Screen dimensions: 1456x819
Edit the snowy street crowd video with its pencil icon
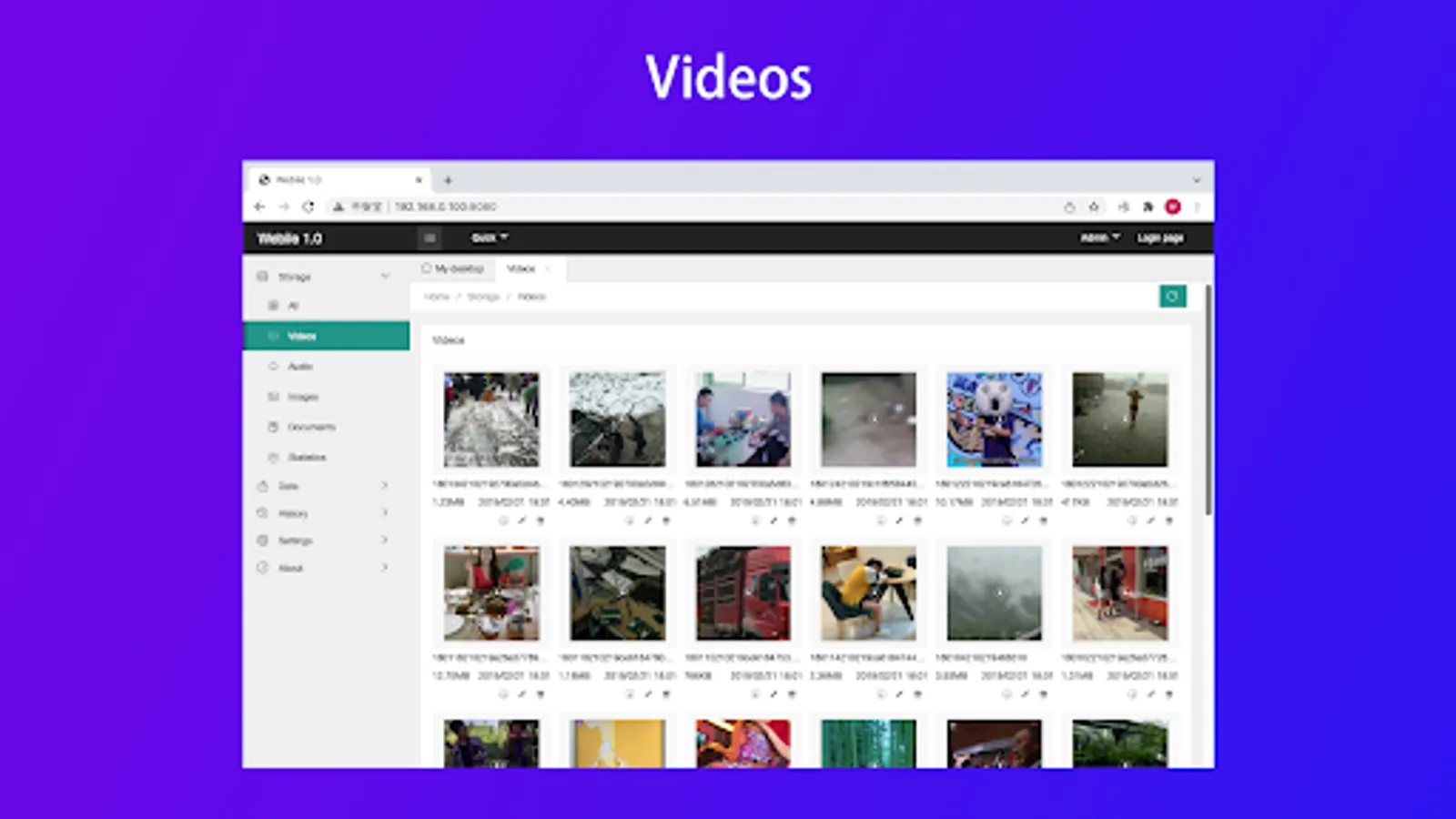pos(521,521)
